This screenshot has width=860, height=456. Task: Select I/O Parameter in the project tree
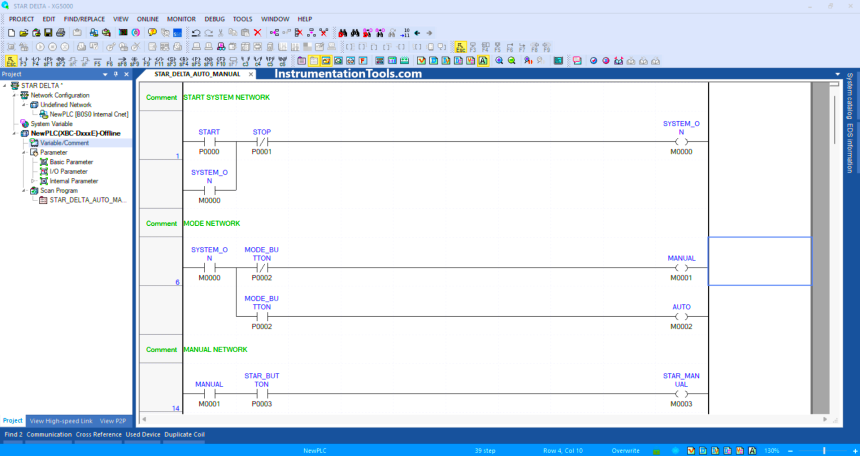point(69,172)
